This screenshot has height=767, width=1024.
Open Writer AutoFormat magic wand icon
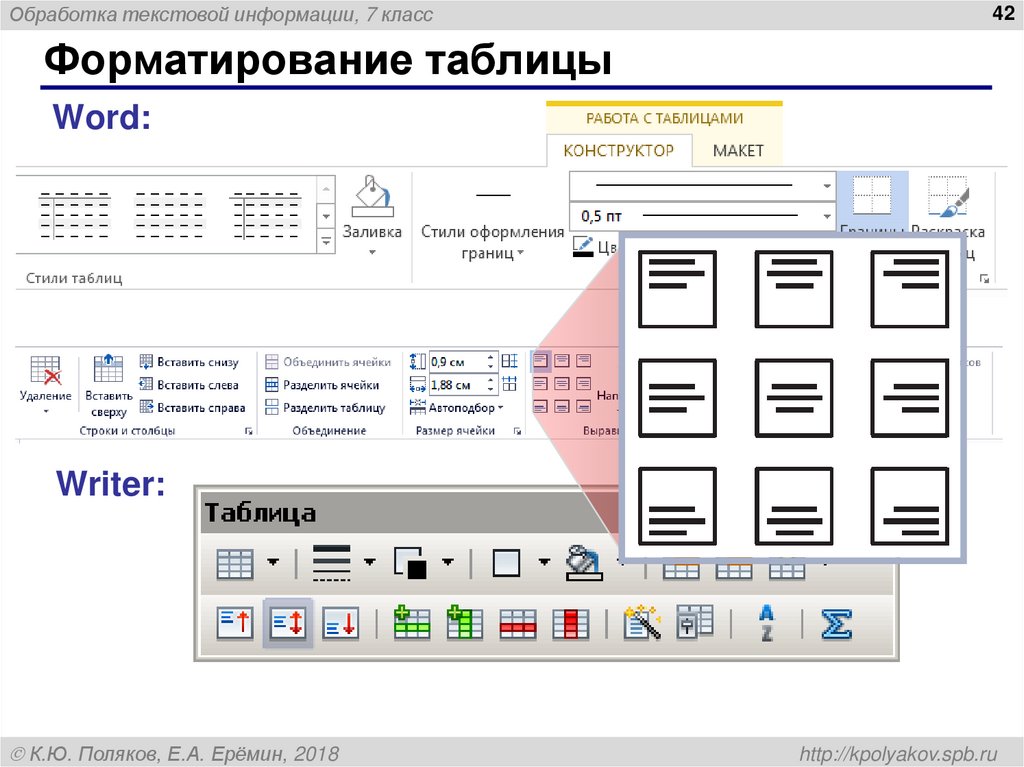642,622
